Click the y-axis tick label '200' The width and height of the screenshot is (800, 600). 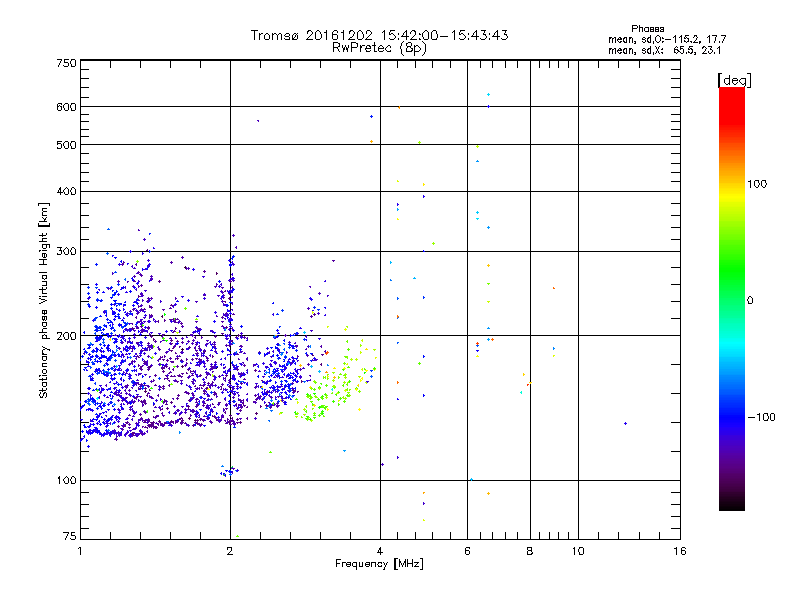pos(66,336)
